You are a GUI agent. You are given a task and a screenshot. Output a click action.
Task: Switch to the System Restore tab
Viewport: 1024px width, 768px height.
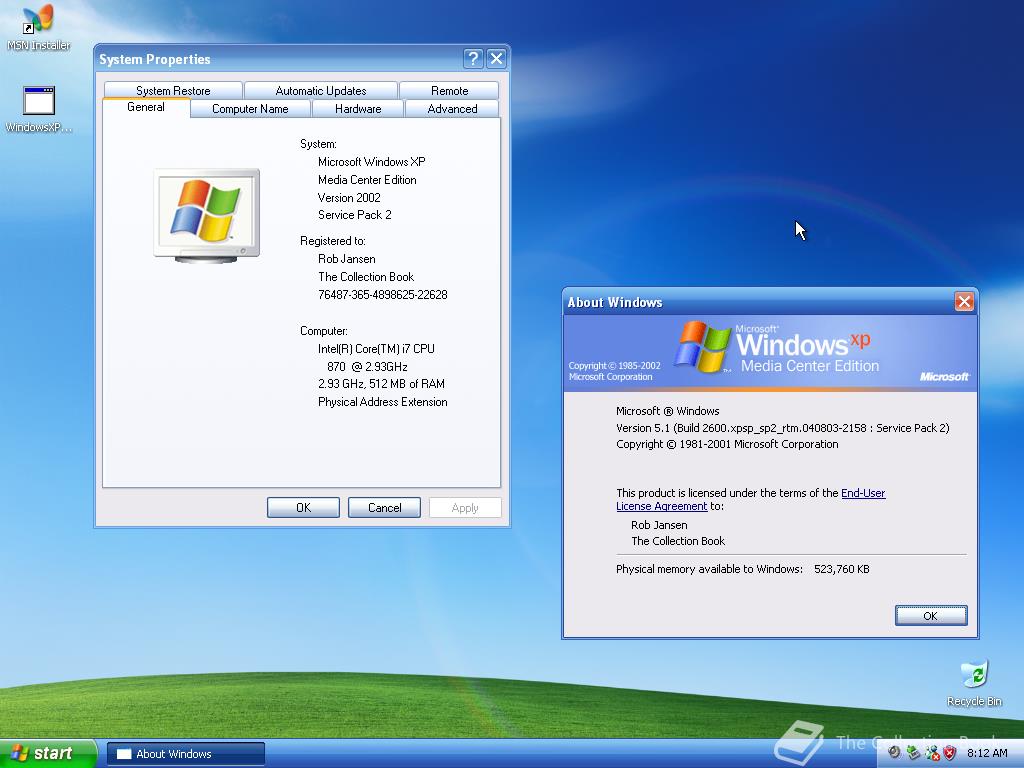[173, 90]
